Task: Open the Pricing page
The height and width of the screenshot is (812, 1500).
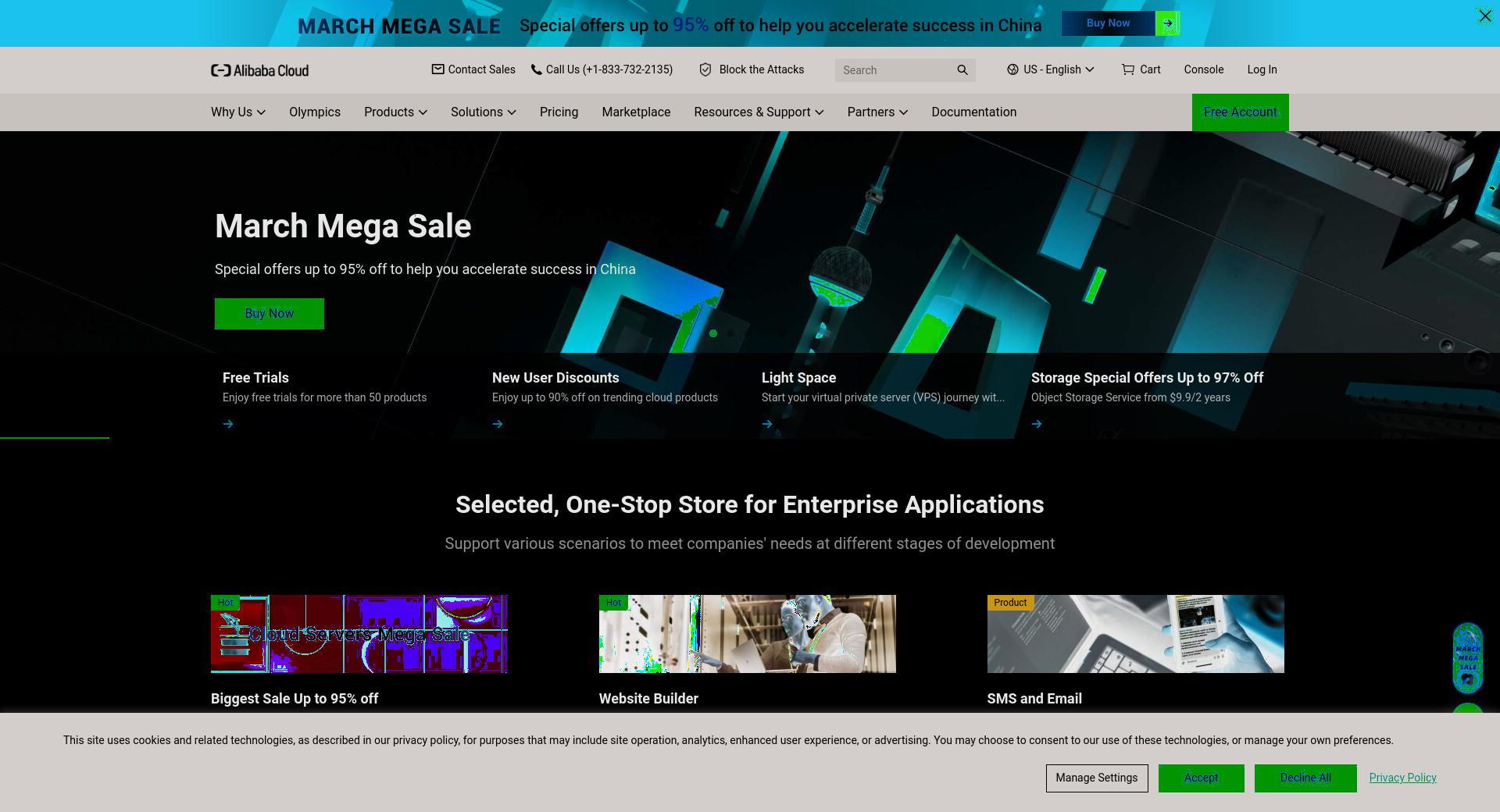Action: click(559, 112)
